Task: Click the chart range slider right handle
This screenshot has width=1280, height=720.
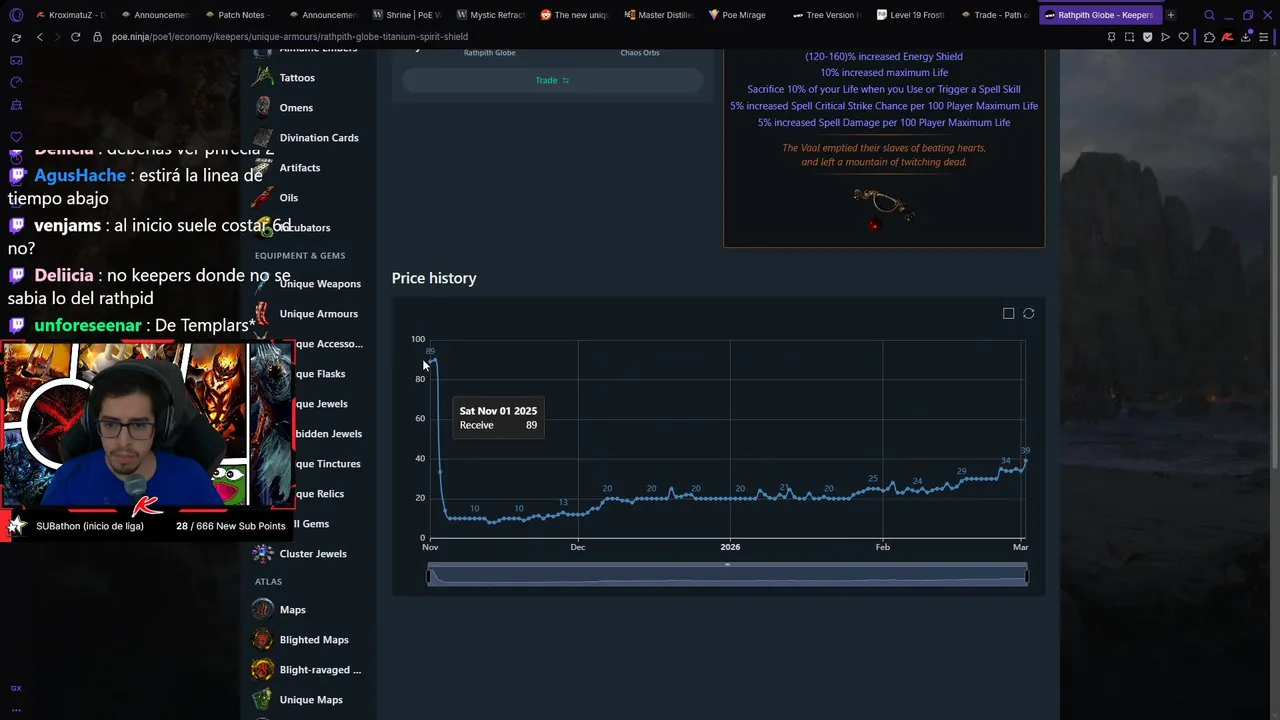Action: (x=1026, y=576)
